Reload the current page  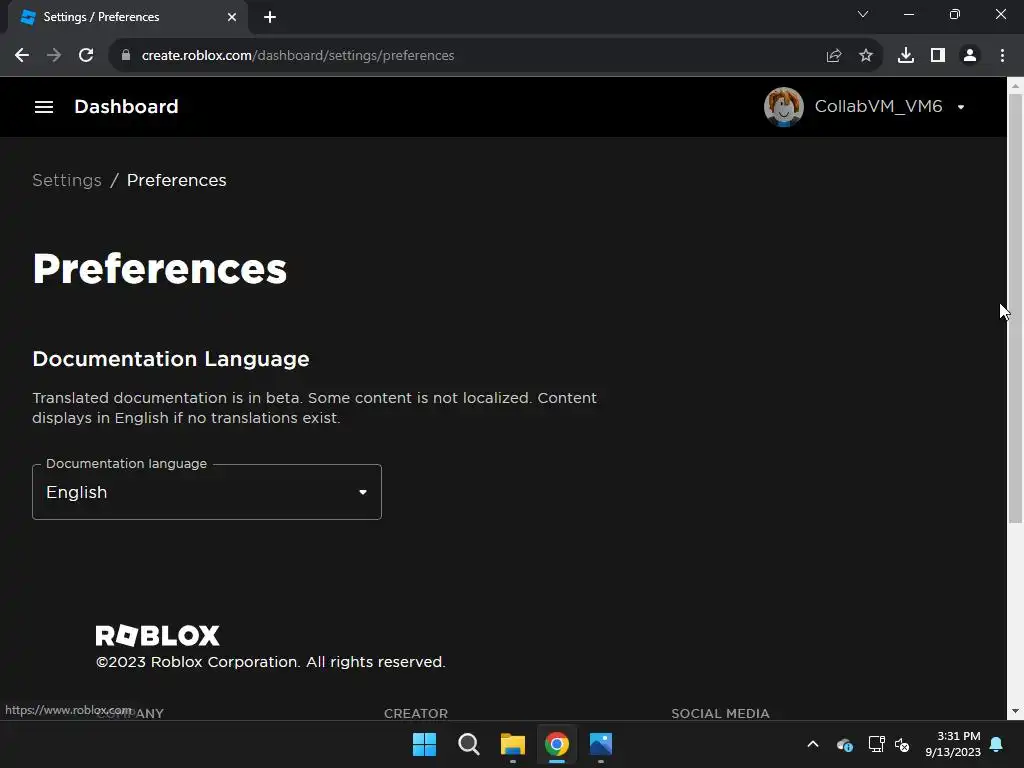coord(86,56)
